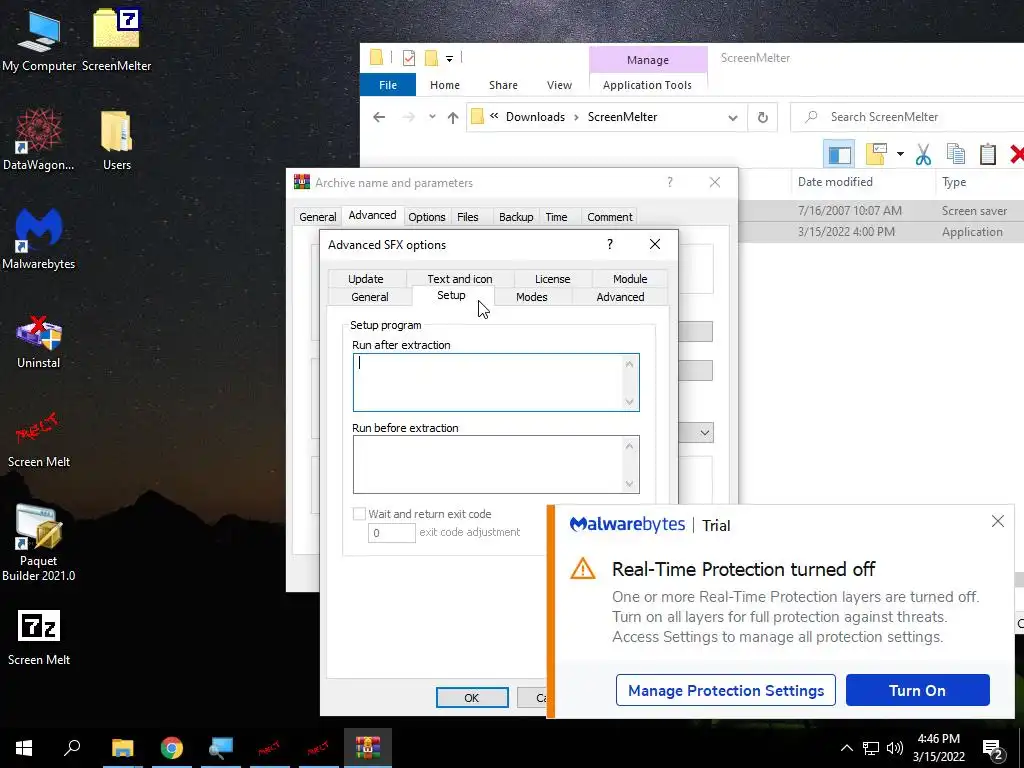
Task: Go up one folder level in Explorer
Action: [x=453, y=117]
